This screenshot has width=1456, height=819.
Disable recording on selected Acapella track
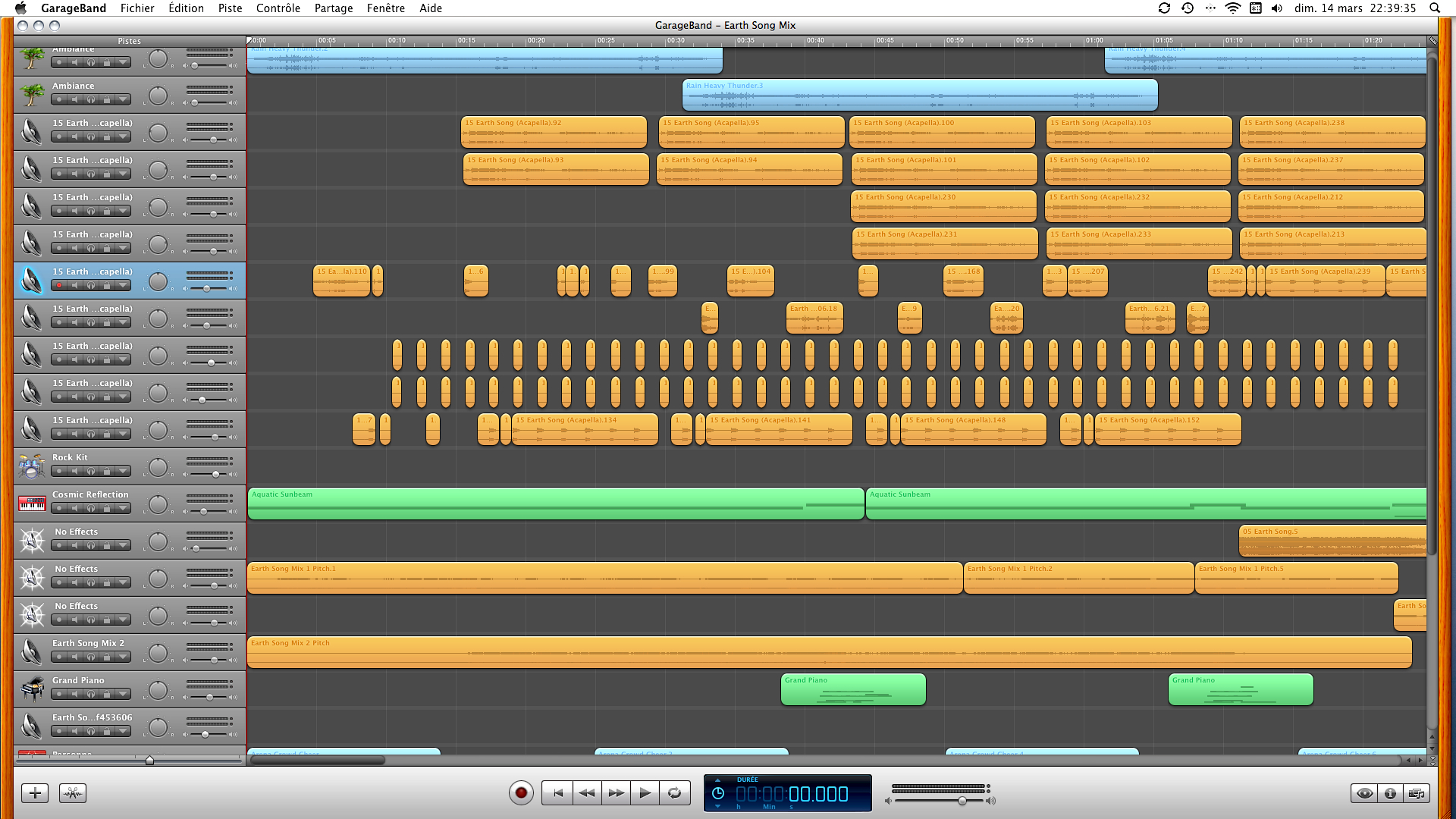pyautogui.click(x=59, y=286)
